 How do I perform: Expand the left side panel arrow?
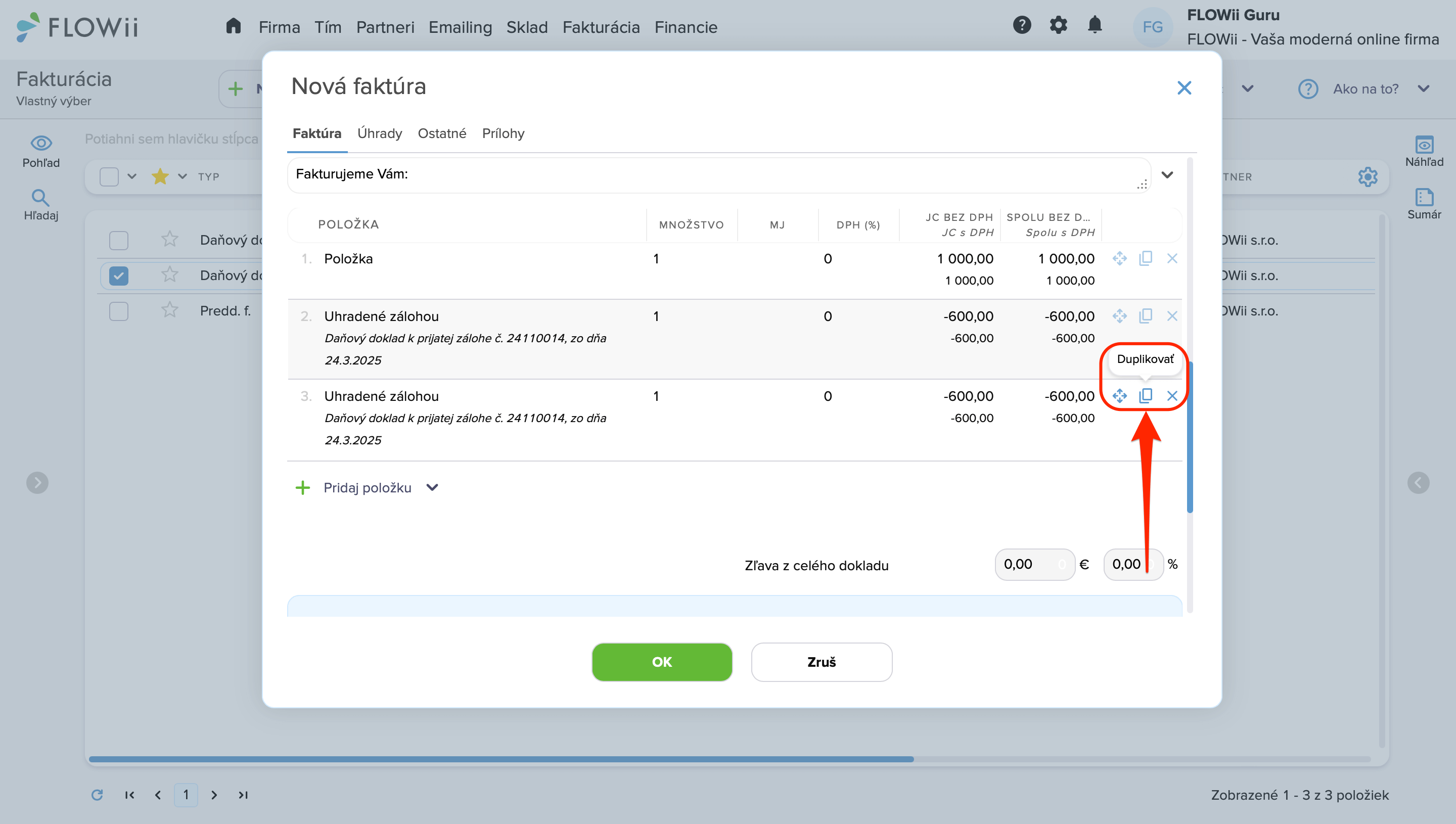click(37, 483)
